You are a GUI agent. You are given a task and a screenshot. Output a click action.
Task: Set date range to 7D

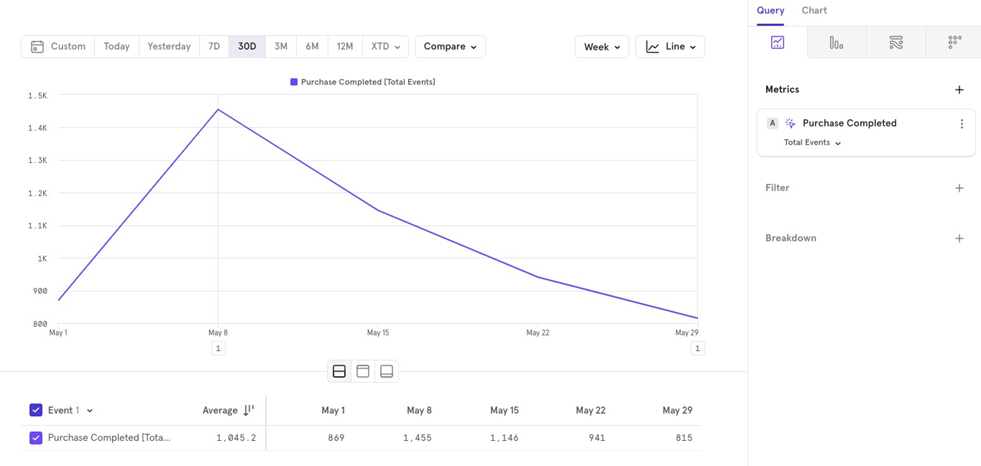214,47
